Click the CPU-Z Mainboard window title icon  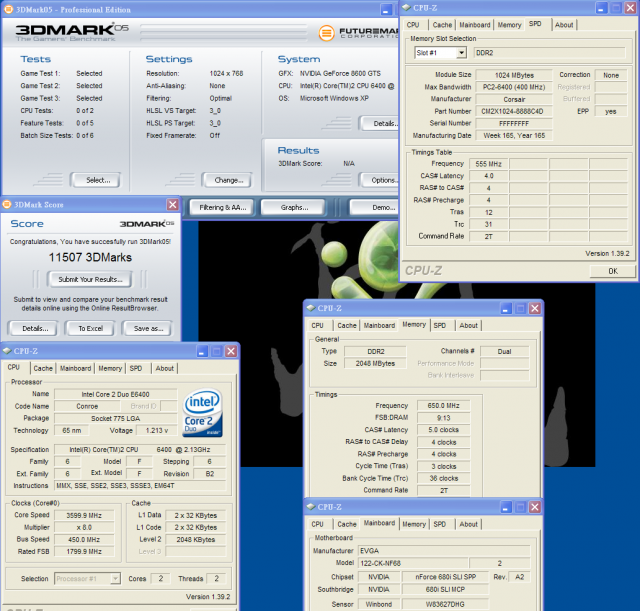click(x=311, y=507)
